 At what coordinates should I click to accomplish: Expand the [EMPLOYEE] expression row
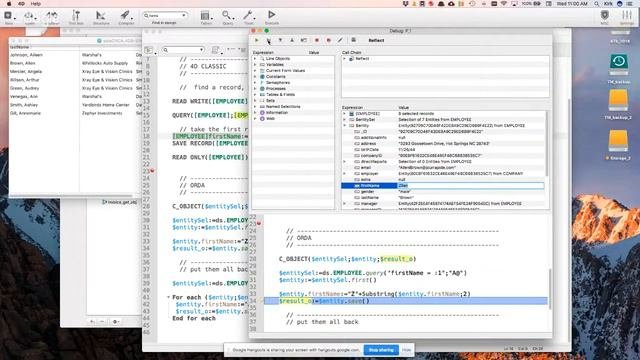pyautogui.click(x=345, y=114)
